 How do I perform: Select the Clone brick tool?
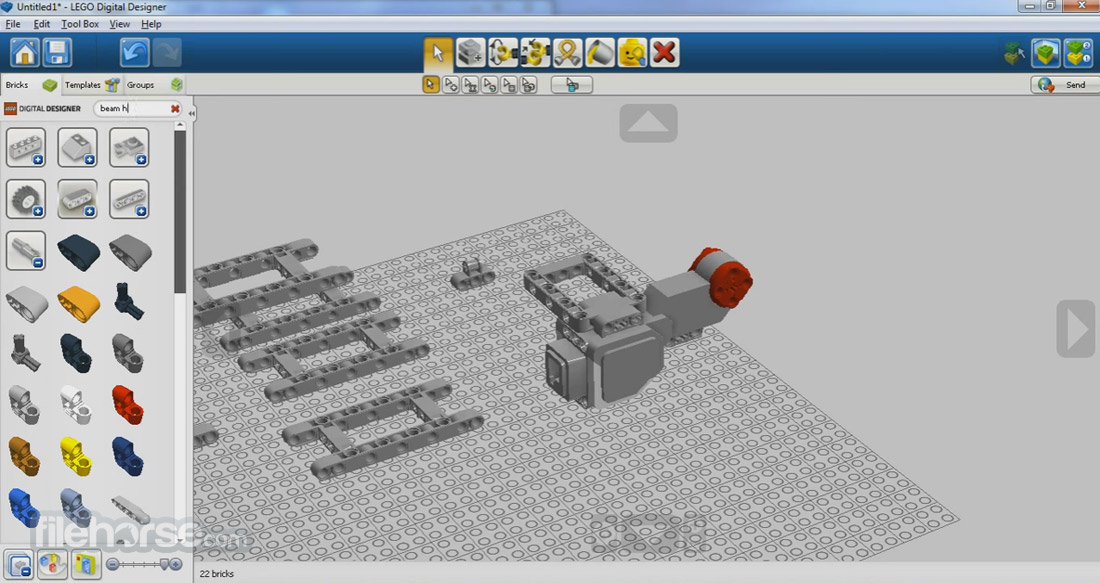pos(471,53)
